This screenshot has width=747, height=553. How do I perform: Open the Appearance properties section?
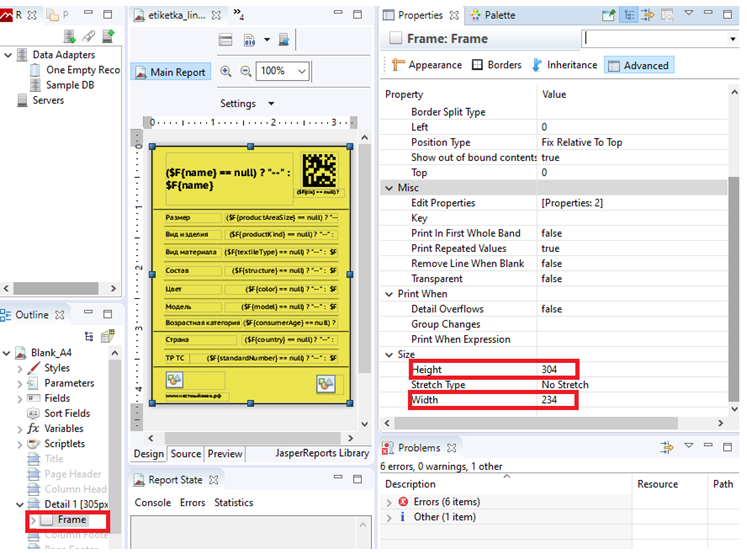[x=427, y=65]
